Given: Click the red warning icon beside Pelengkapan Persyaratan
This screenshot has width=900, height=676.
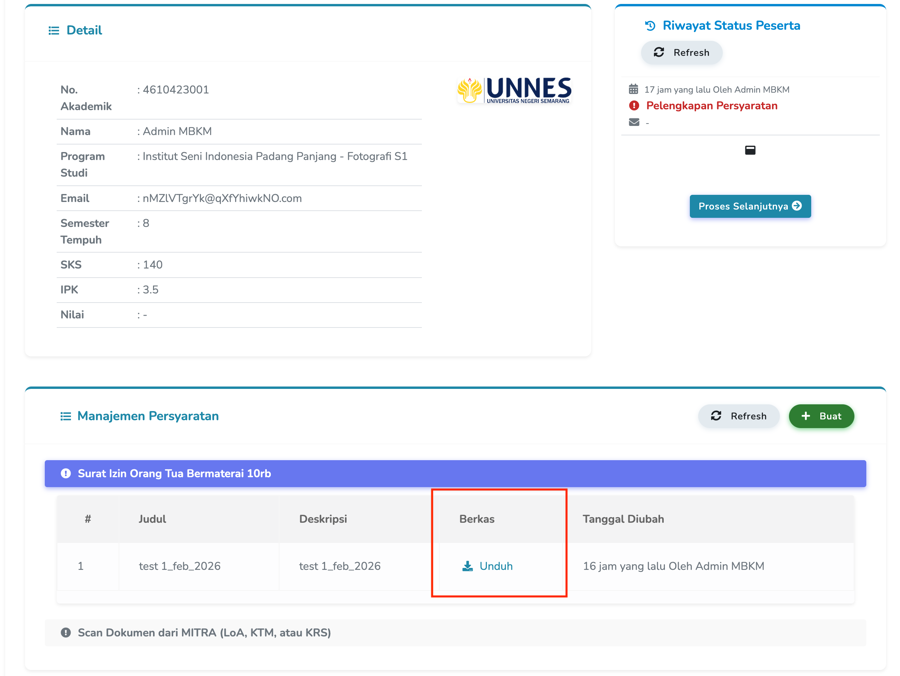Looking at the screenshot, I should click(x=634, y=106).
